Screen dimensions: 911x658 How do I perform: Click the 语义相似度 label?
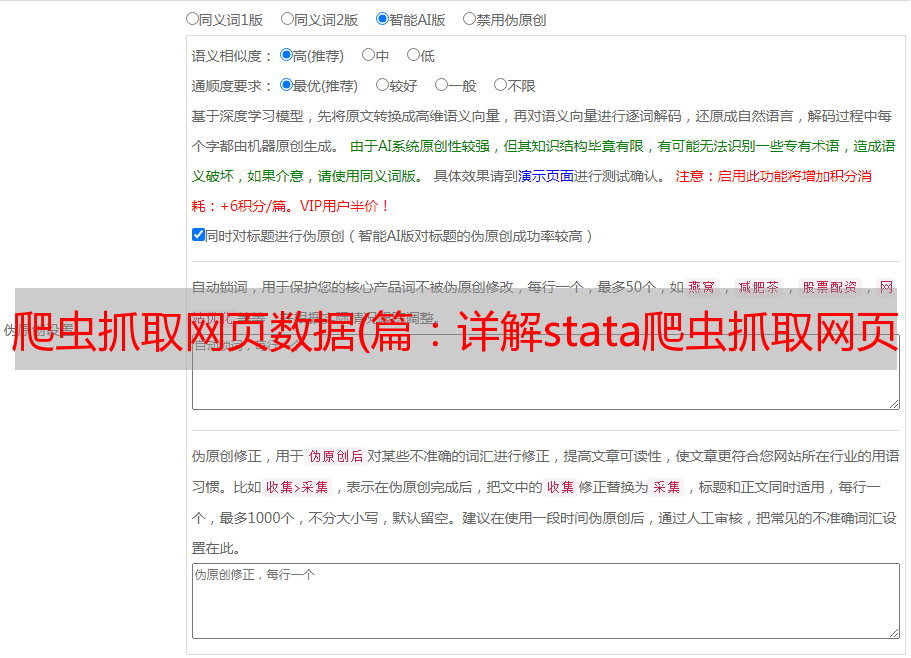click(x=227, y=56)
